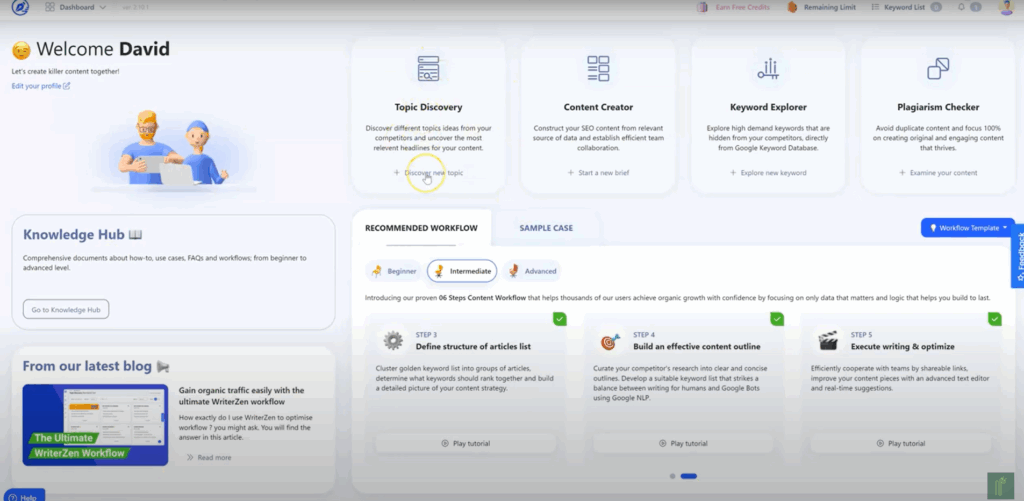1024x501 pixels.
Task: Click the Remaining Limit hexagon icon
Action: tap(793, 7)
